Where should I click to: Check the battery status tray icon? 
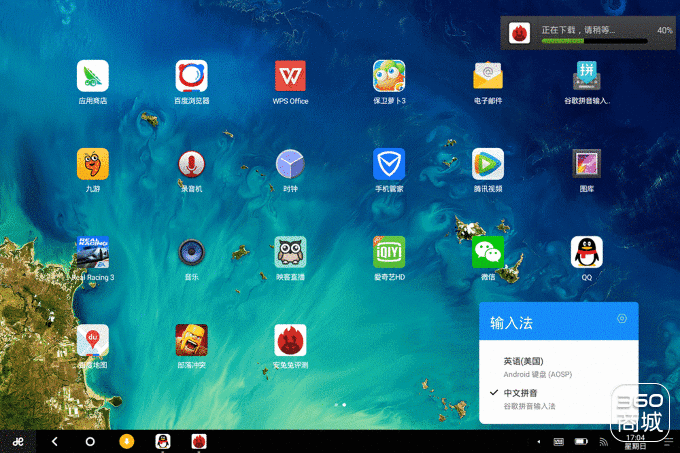tap(581, 442)
